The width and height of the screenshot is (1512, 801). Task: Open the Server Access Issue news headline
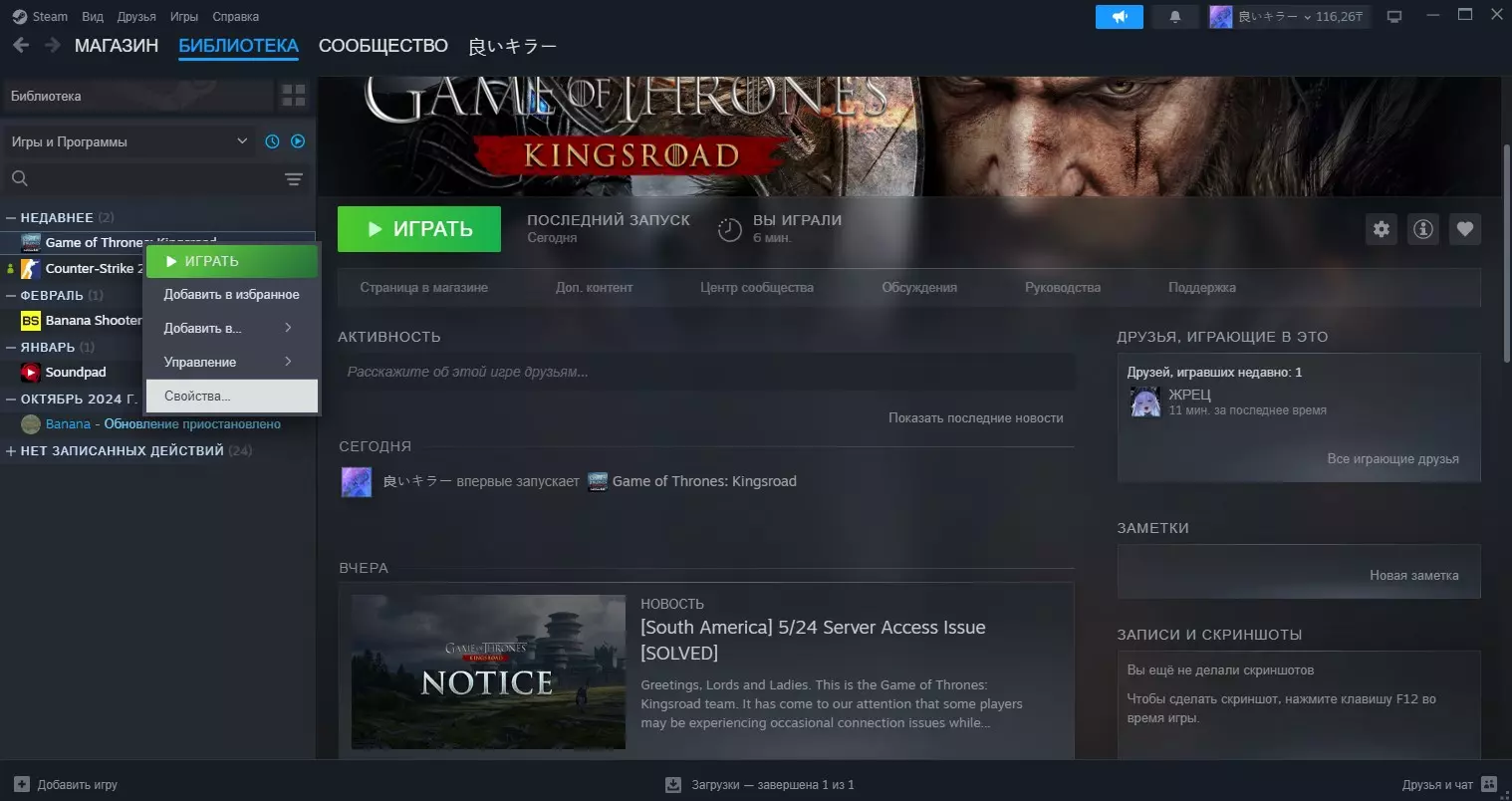pos(813,640)
